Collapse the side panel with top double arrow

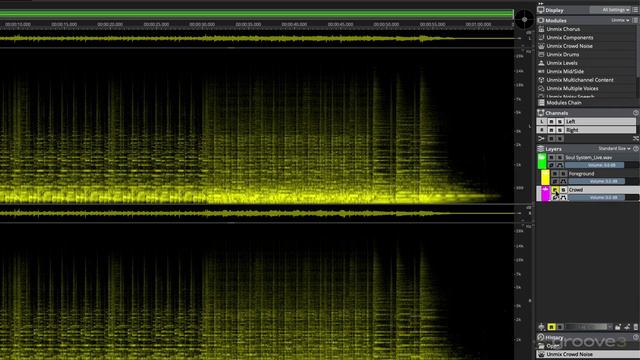pos(541,3)
